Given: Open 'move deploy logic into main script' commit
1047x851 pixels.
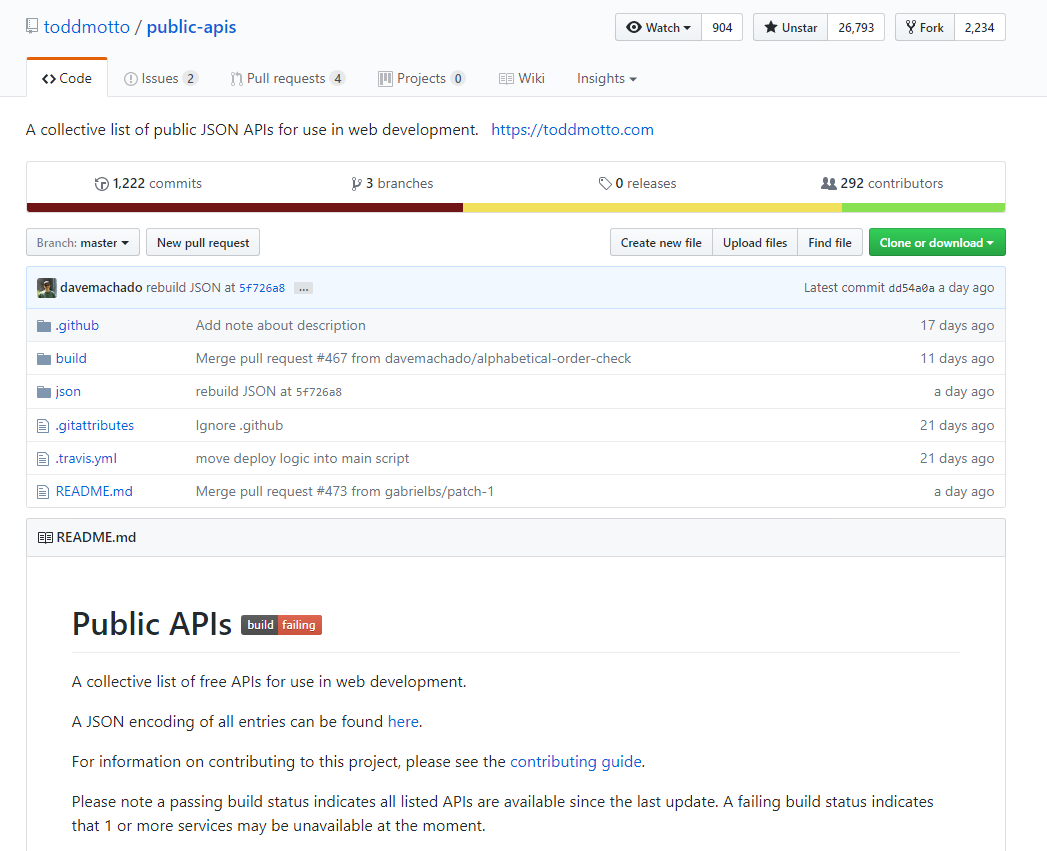Looking at the screenshot, I should click(302, 458).
